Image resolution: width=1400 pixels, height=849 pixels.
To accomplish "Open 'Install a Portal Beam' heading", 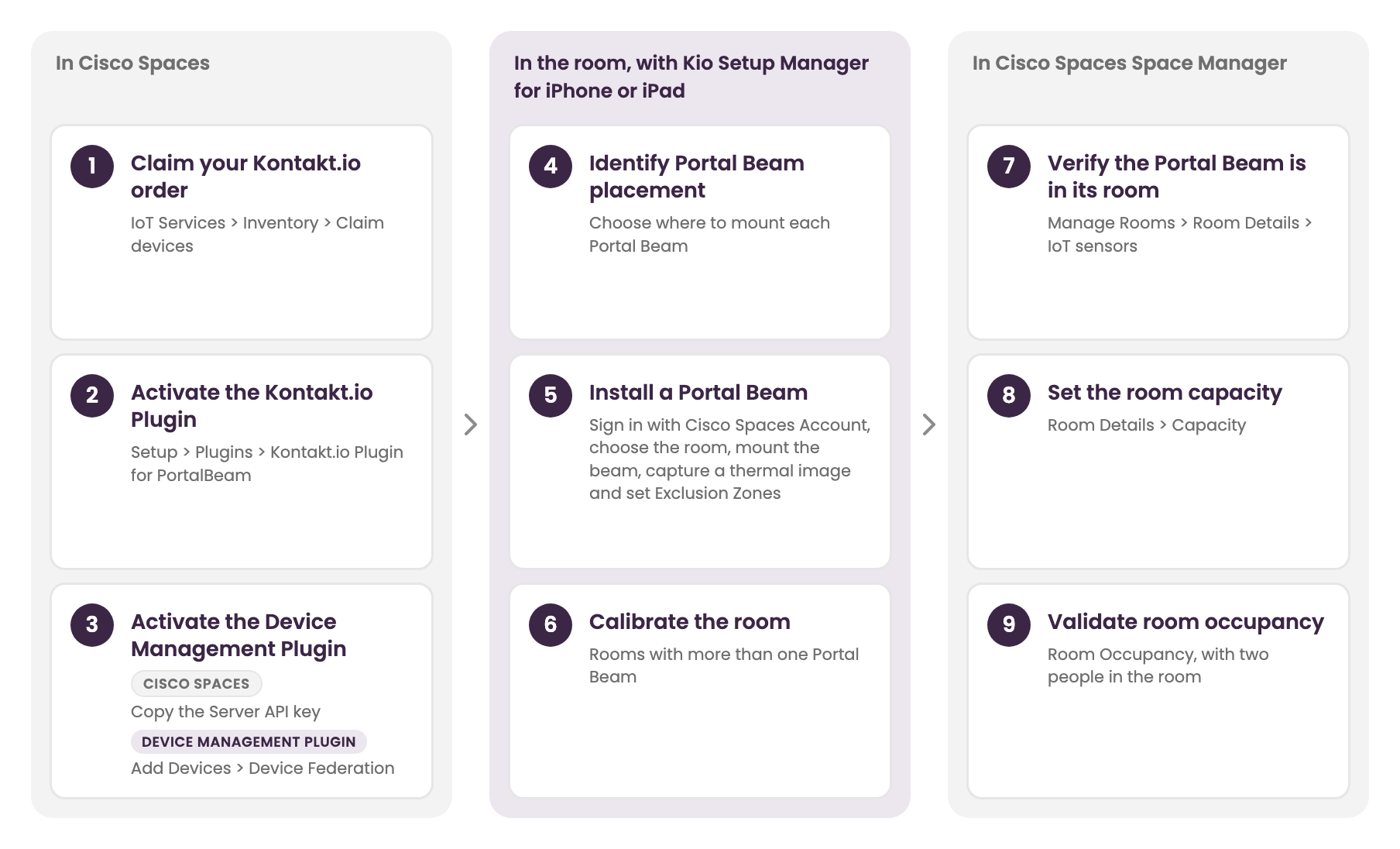I will click(698, 393).
